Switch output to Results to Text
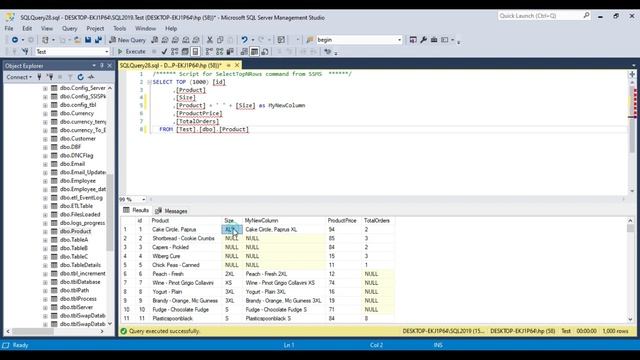This screenshot has width=640, height=360. point(244,51)
